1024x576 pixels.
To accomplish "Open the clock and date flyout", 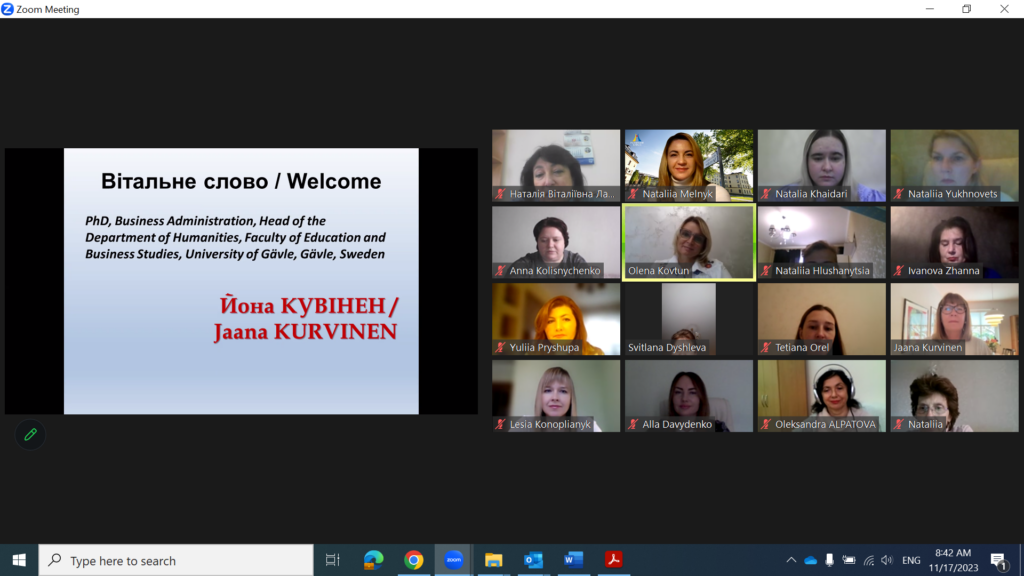I will tap(952, 560).
